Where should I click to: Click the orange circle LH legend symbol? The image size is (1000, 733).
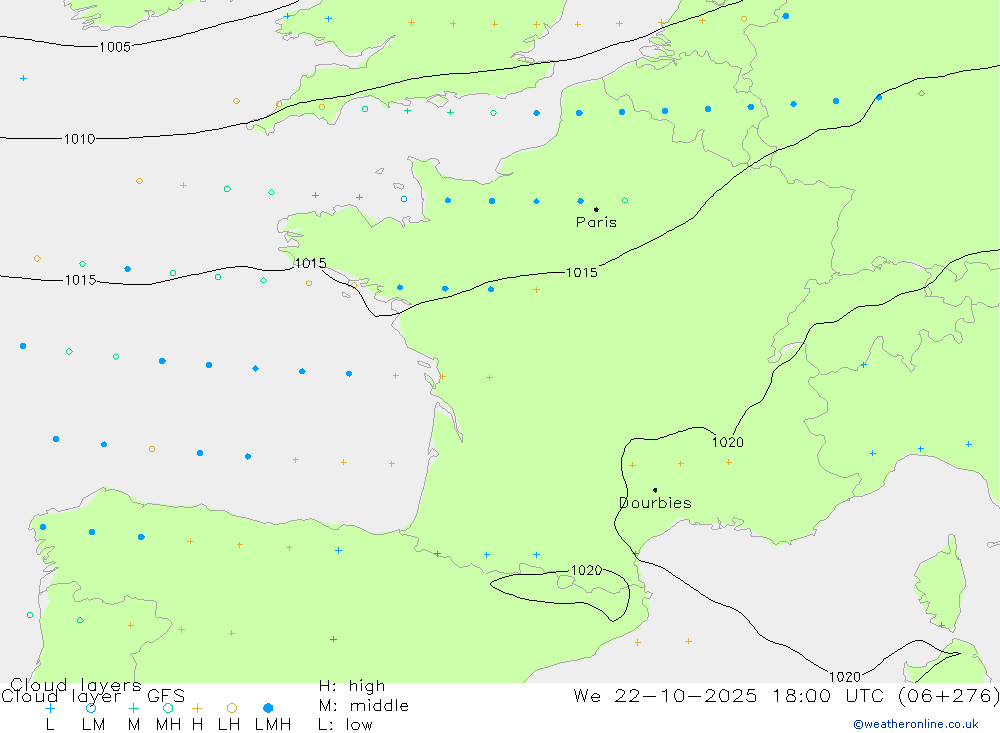232,708
